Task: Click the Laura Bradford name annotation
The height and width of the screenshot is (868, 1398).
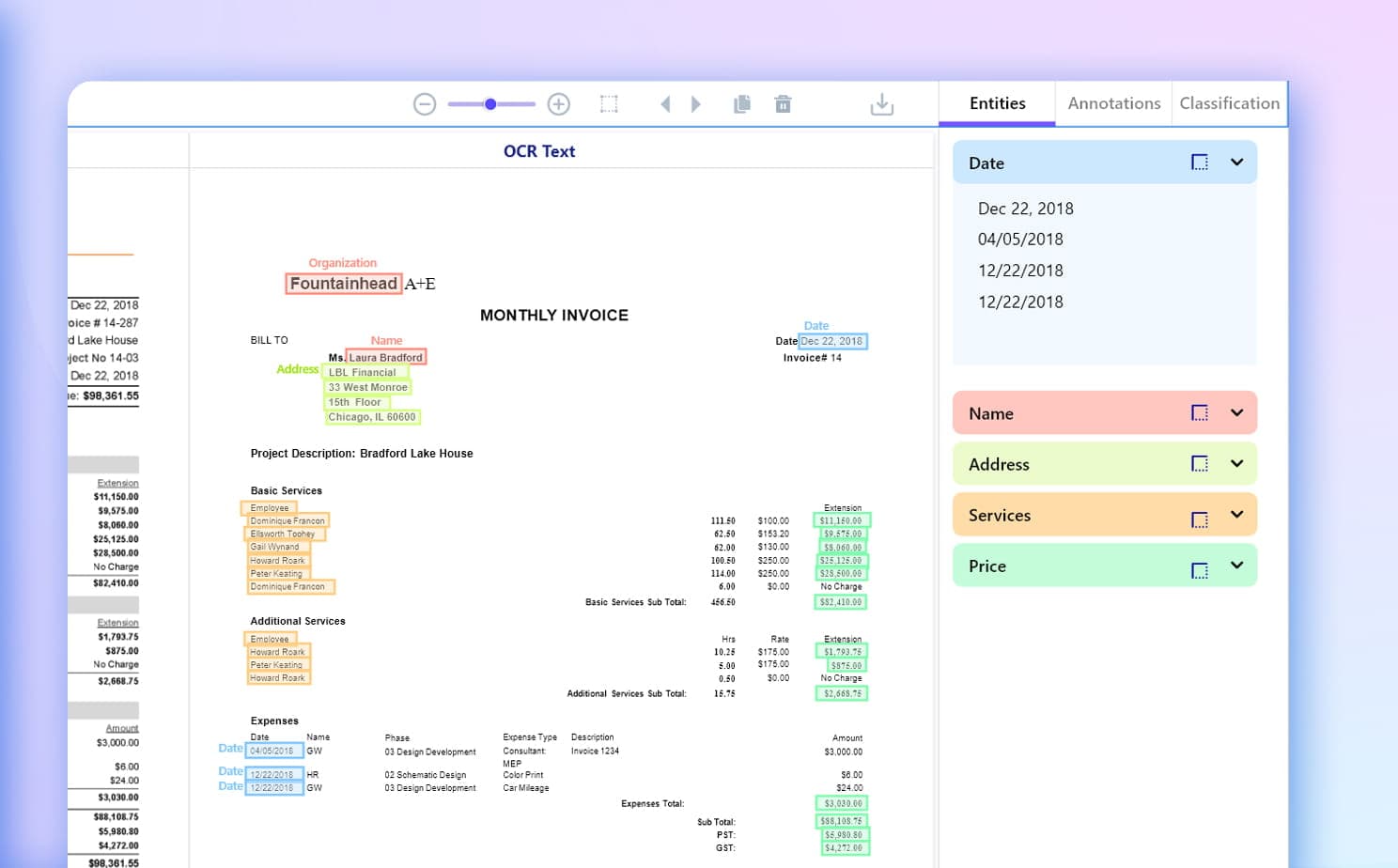Action: coord(386,357)
